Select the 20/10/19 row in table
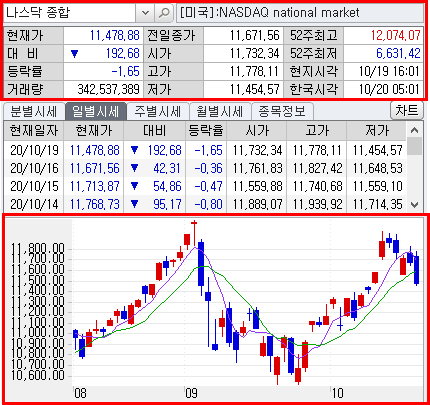430x405 pixels. (x=205, y=150)
